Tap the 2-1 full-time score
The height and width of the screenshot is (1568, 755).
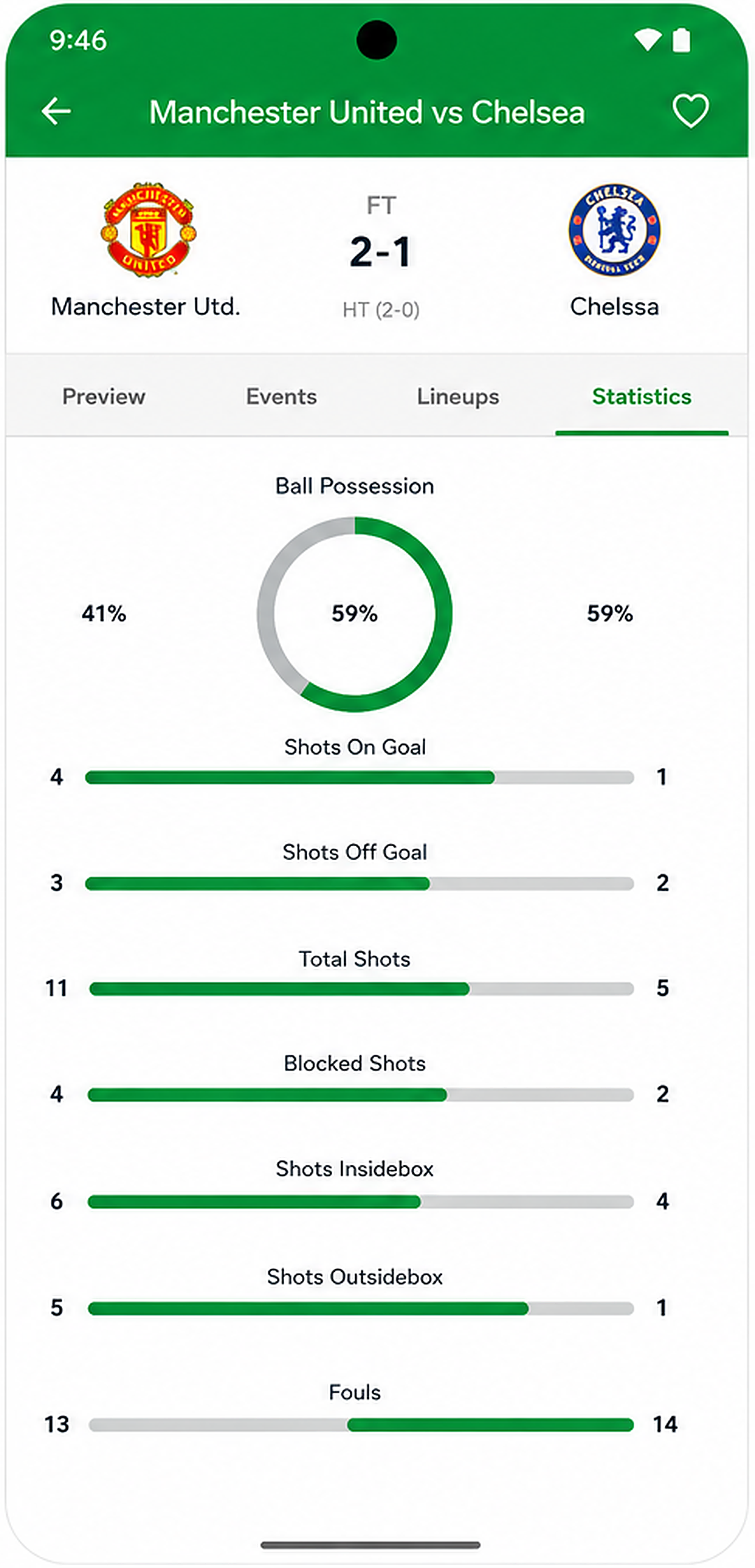tap(380, 252)
